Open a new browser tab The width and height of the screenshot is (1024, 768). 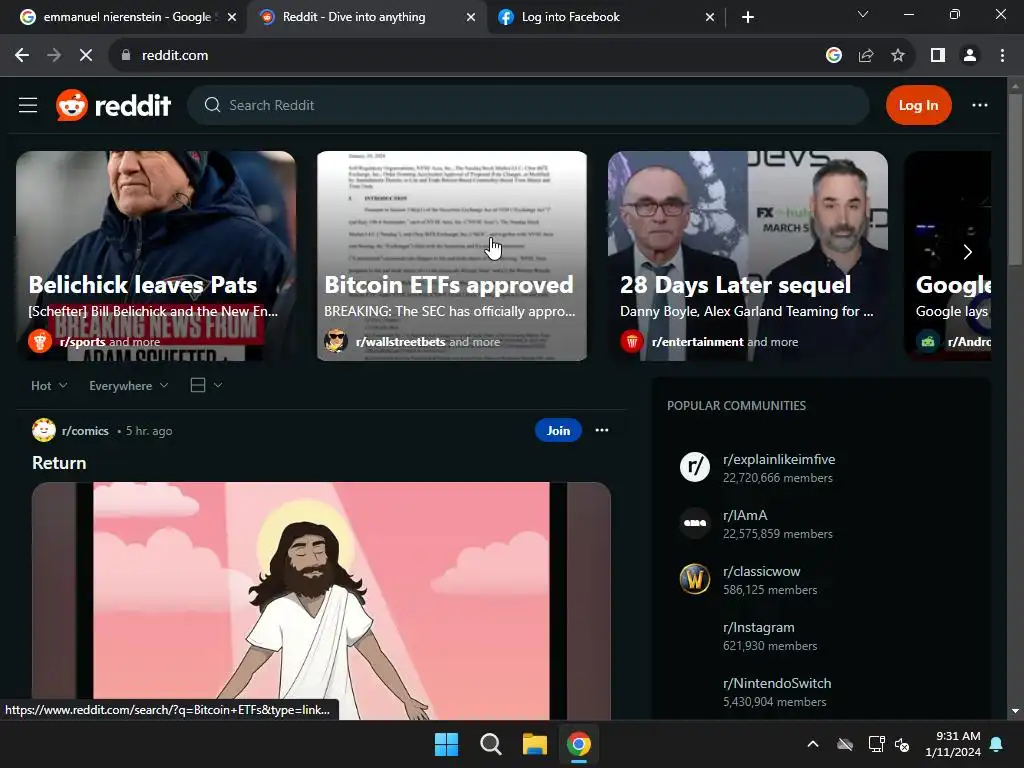click(x=748, y=17)
